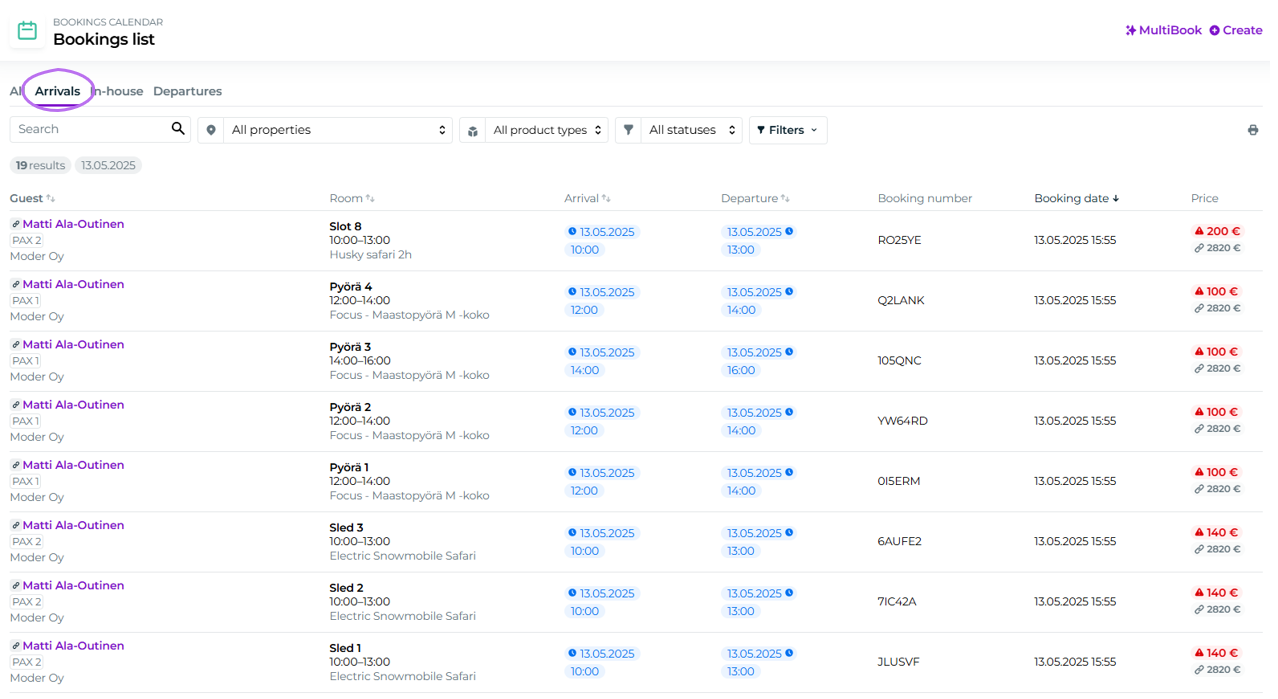
Task: Click the funnel icon beside All statuses
Action: (x=628, y=130)
